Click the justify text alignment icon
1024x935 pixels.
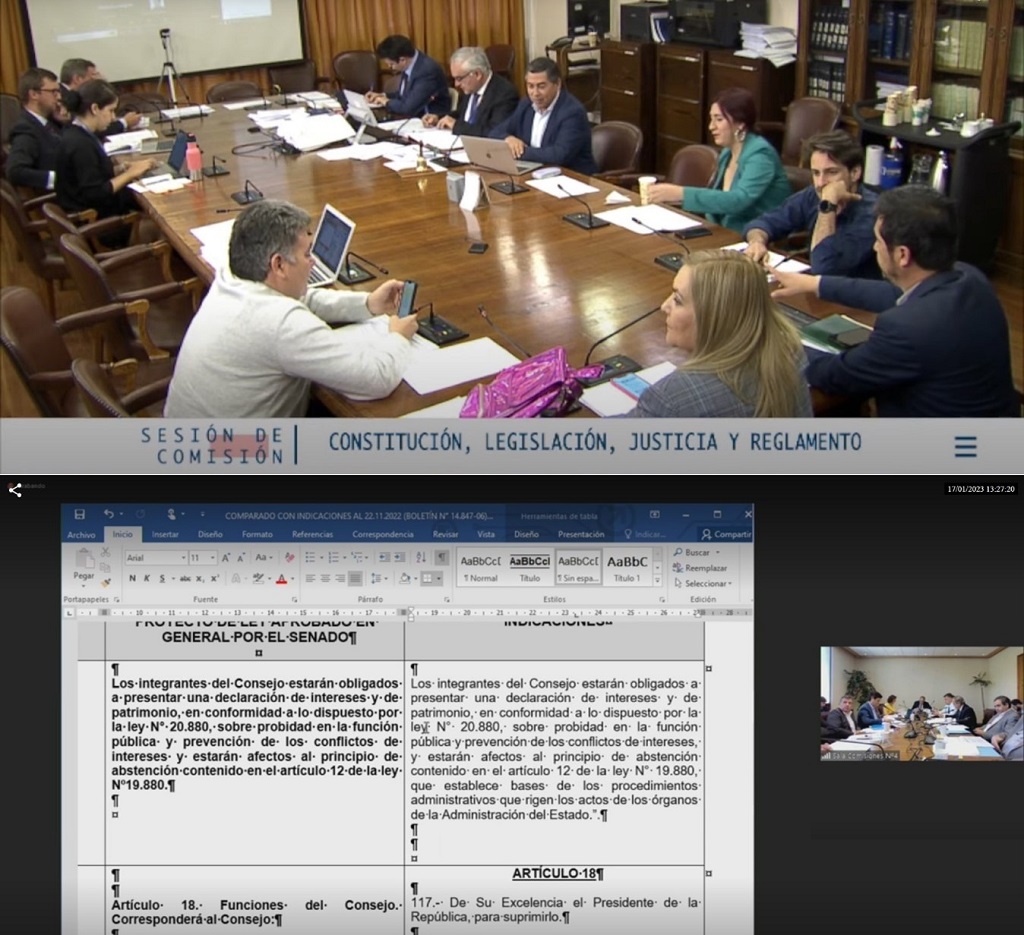(x=354, y=578)
